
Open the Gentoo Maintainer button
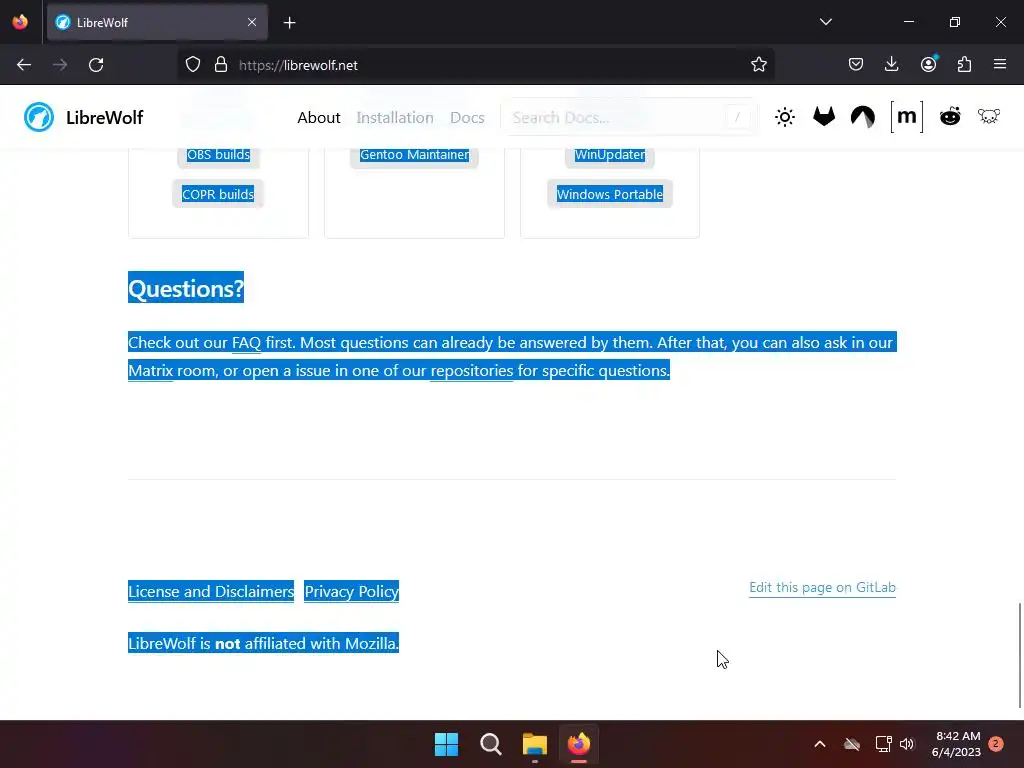pos(414,155)
